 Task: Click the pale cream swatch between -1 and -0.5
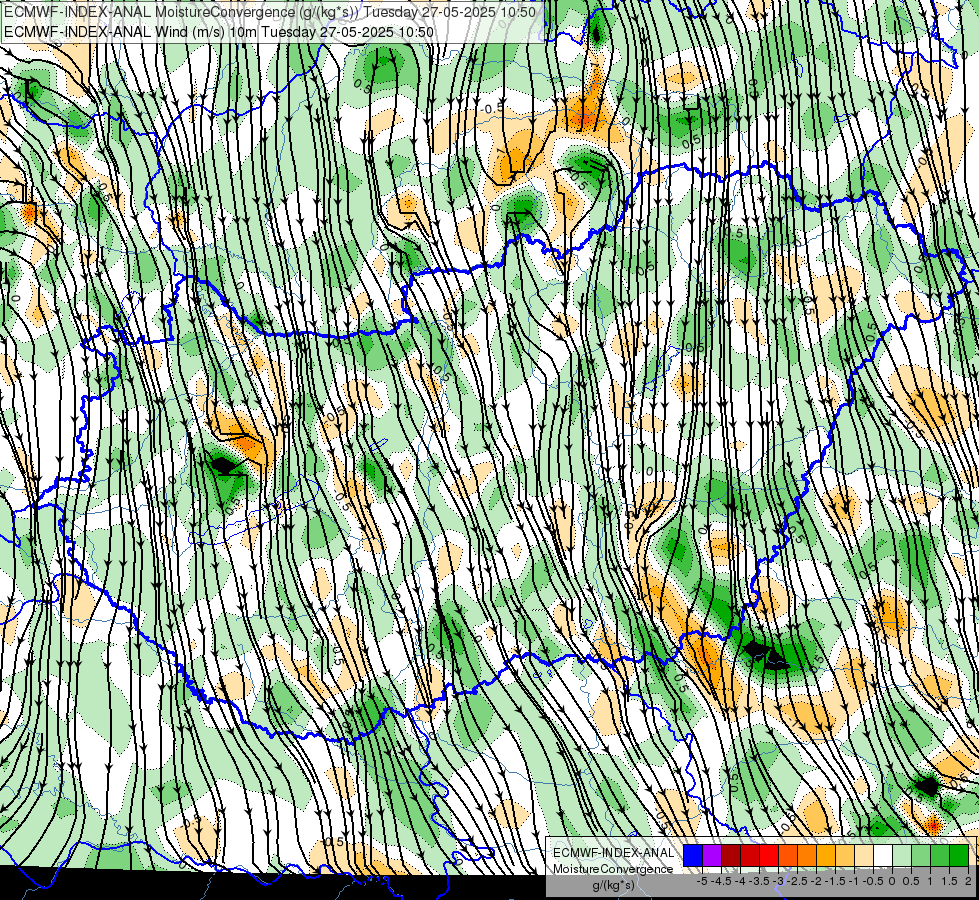864,855
